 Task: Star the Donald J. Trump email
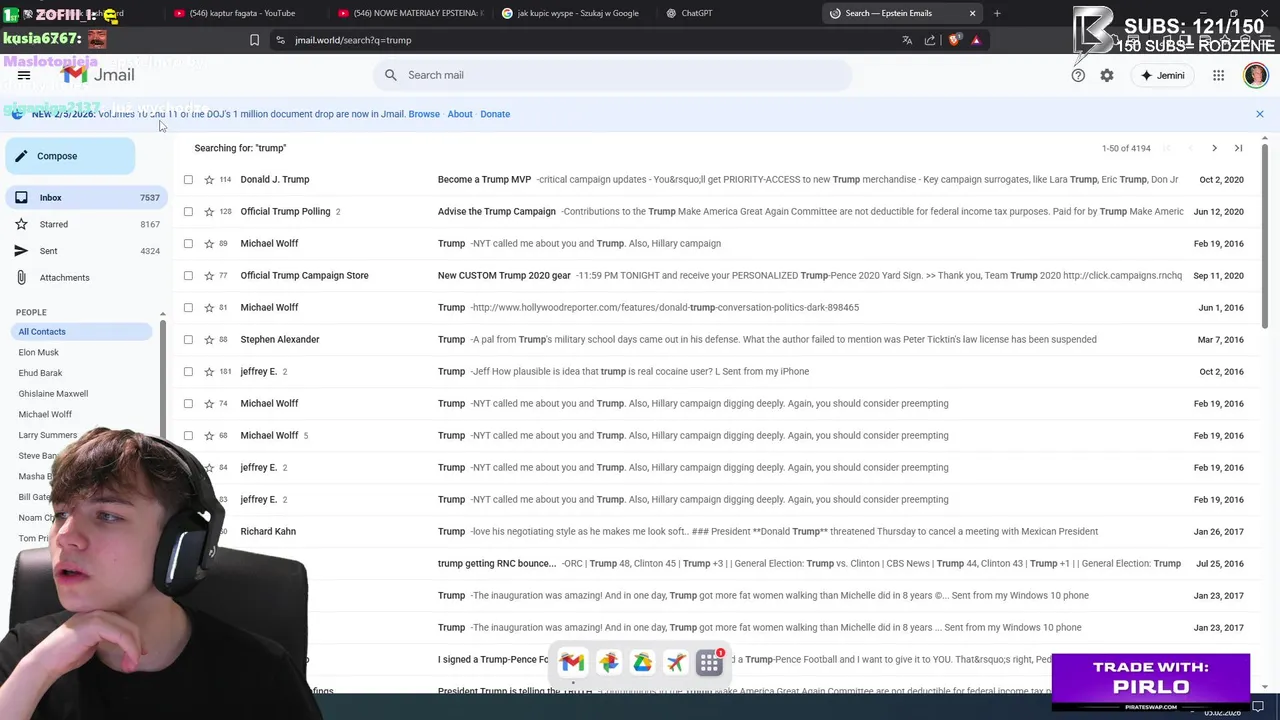209,180
